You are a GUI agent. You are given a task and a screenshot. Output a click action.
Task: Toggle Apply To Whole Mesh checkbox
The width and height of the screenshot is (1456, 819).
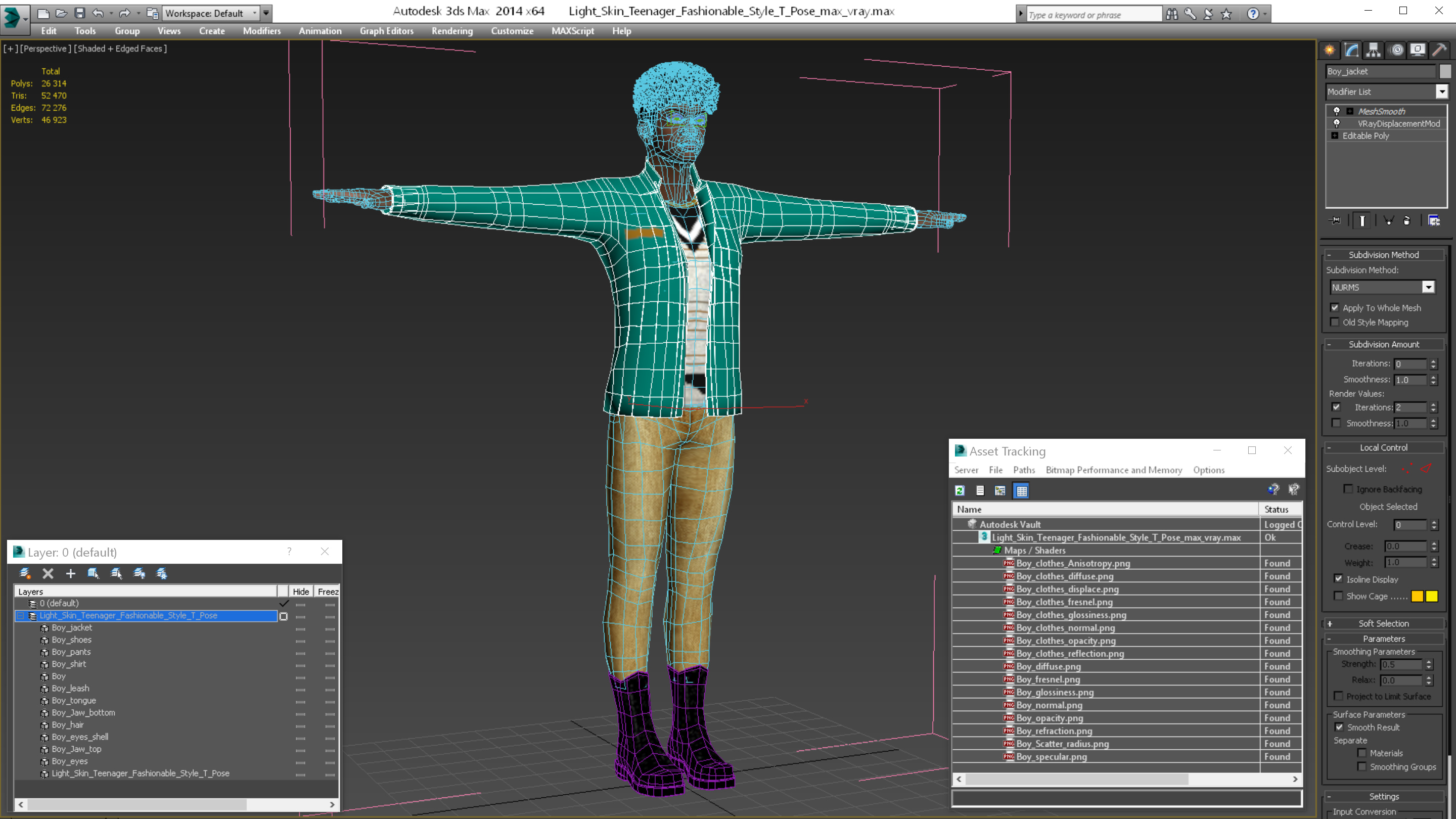coord(1335,307)
